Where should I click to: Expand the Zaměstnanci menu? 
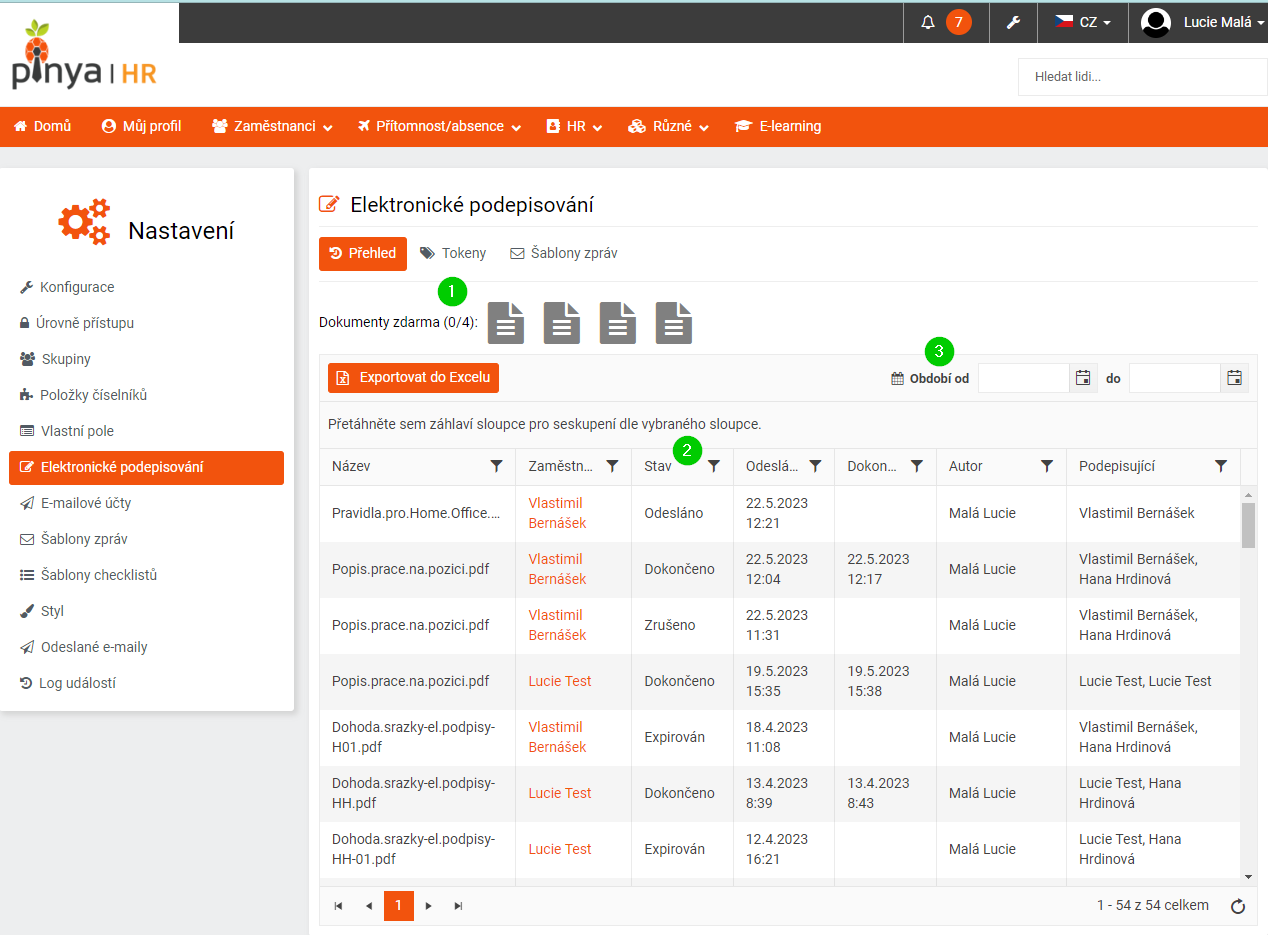pos(272,126)
